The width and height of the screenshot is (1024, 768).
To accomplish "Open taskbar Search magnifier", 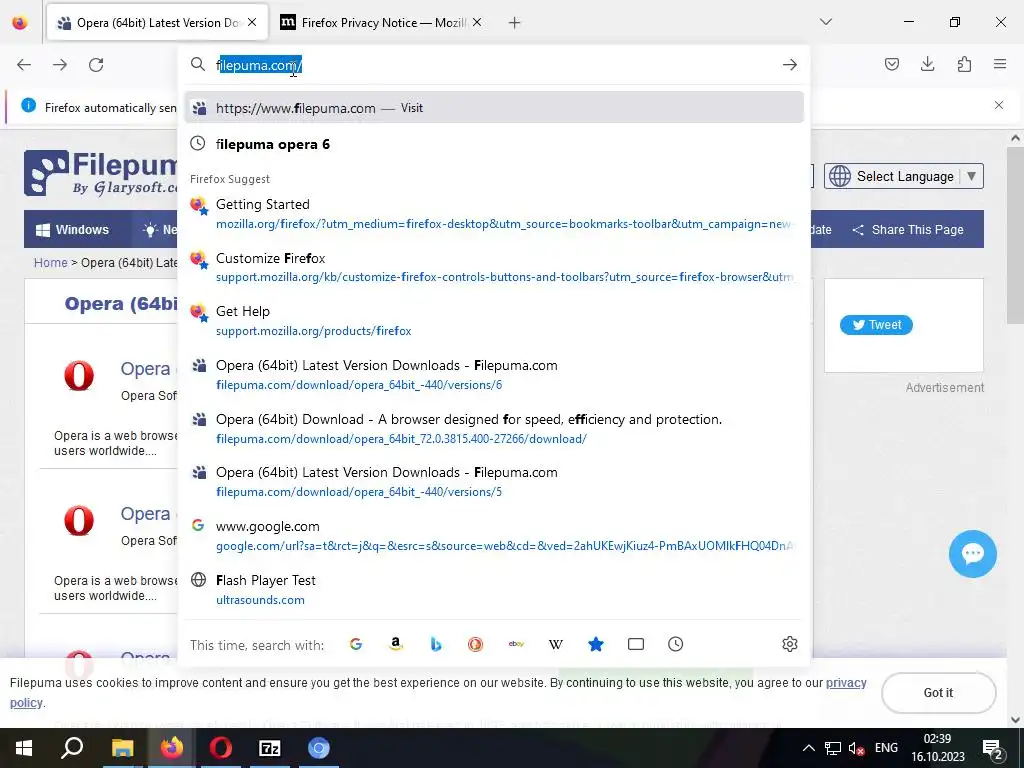I will tap(72, 748).
